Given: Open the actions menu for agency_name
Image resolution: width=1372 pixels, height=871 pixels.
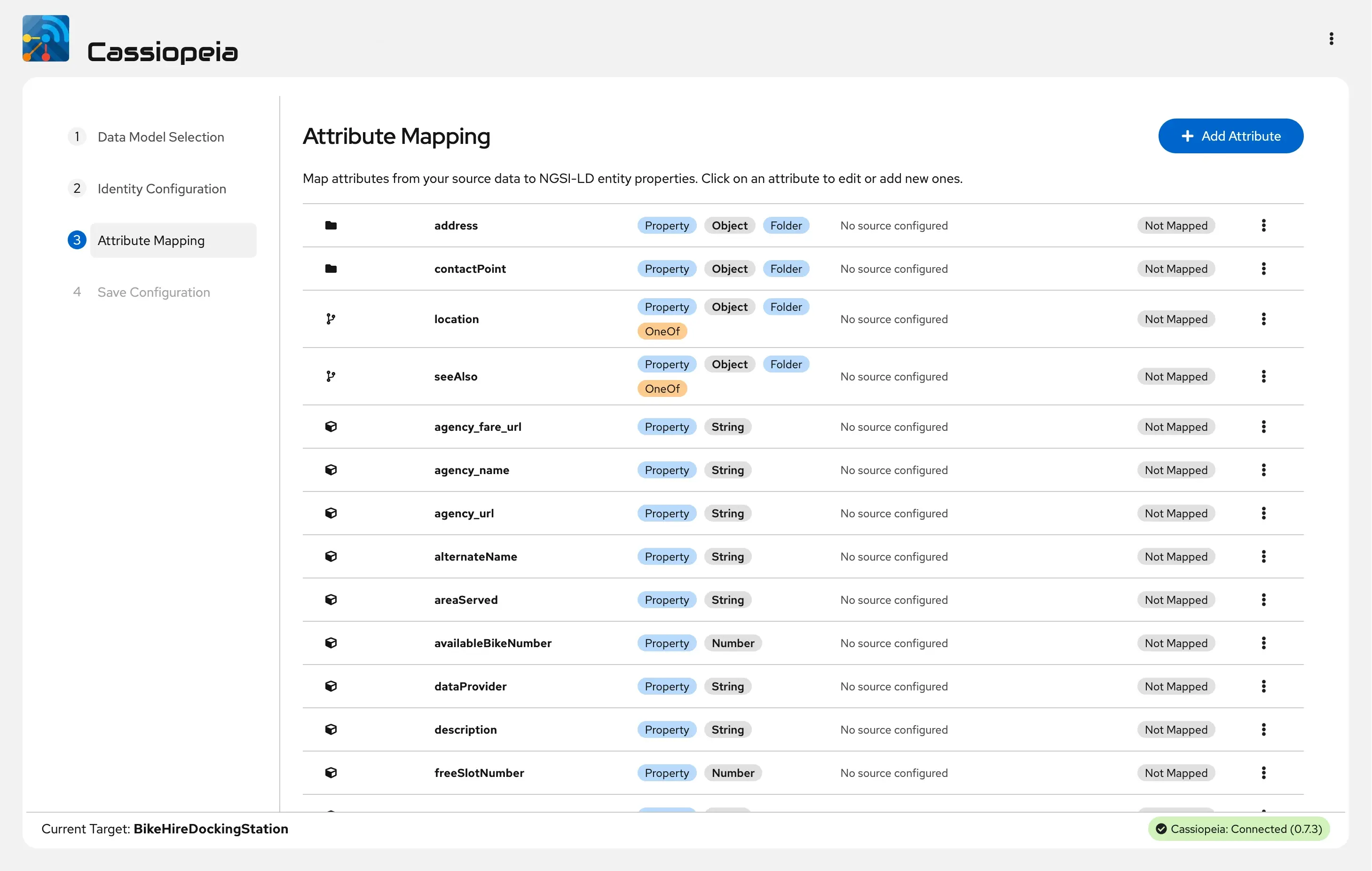Looking at the screenshot, I should (1263, 470).
